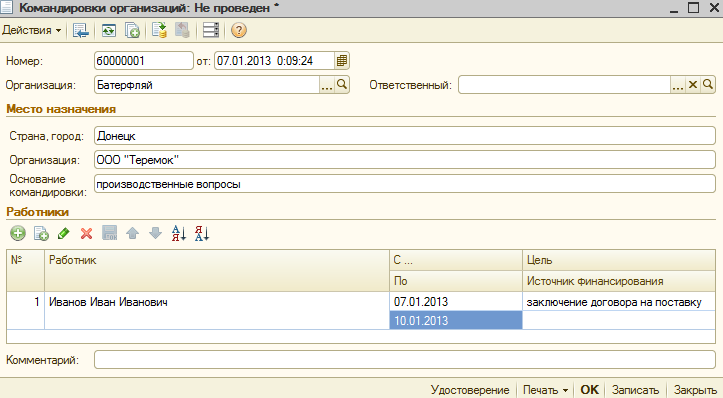This screenshot has height=398, width=723.
Task: Select the start date cell 07.01.2013
Action: tap(456, 302)
